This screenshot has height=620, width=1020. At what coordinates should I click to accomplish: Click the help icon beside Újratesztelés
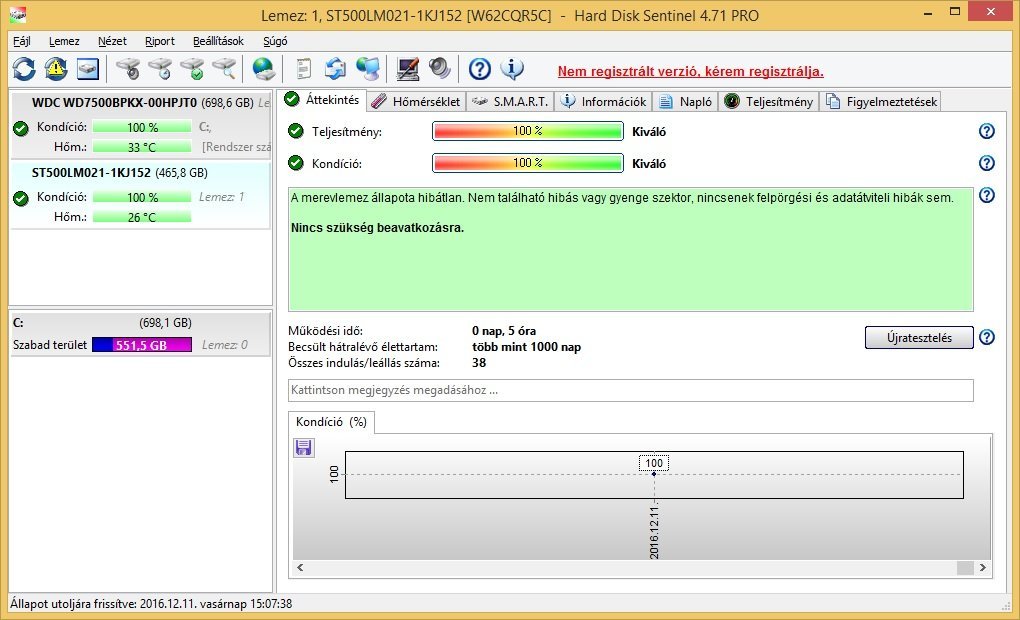tap(987, 337)
